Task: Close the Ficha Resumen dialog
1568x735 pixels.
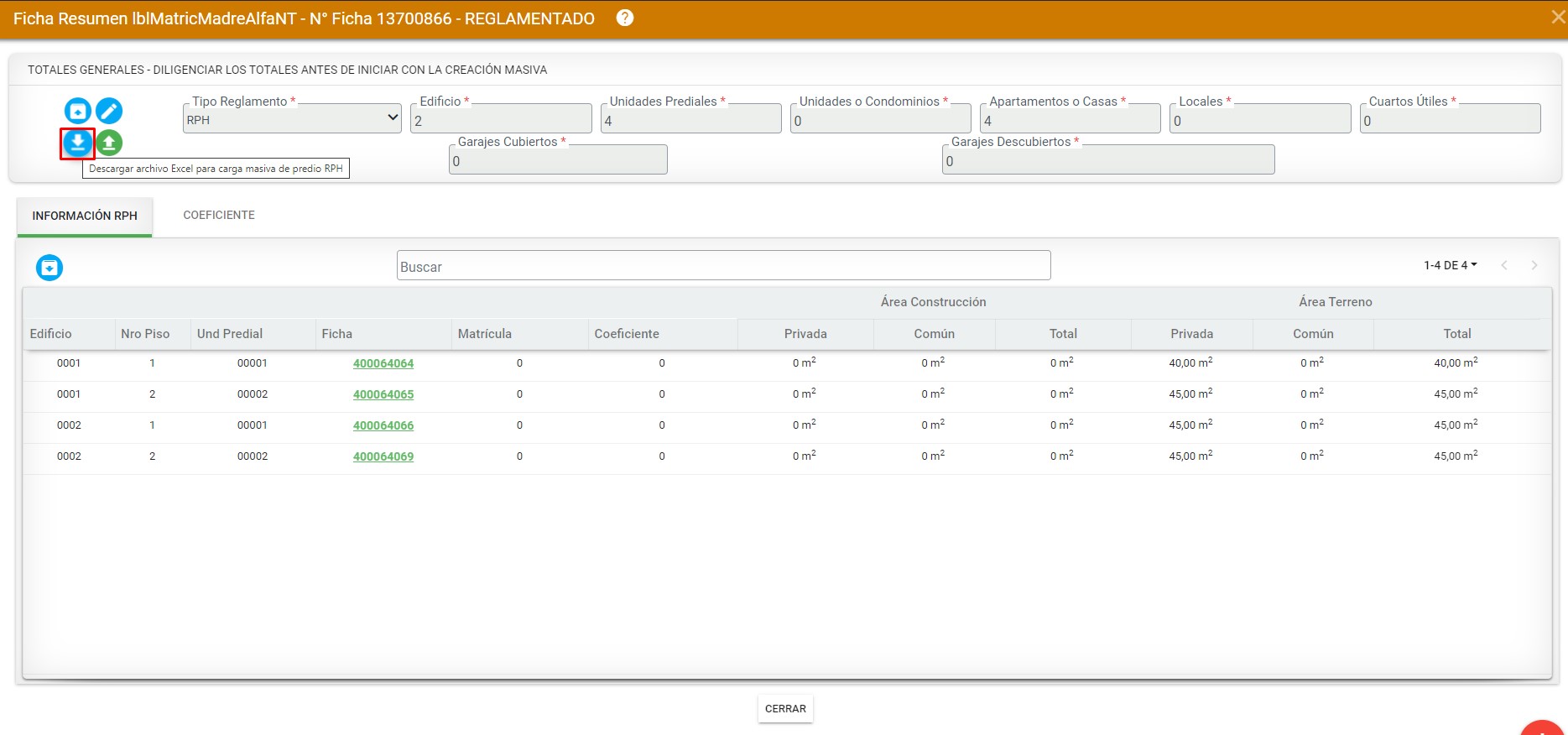Action: pos(1558,18)
